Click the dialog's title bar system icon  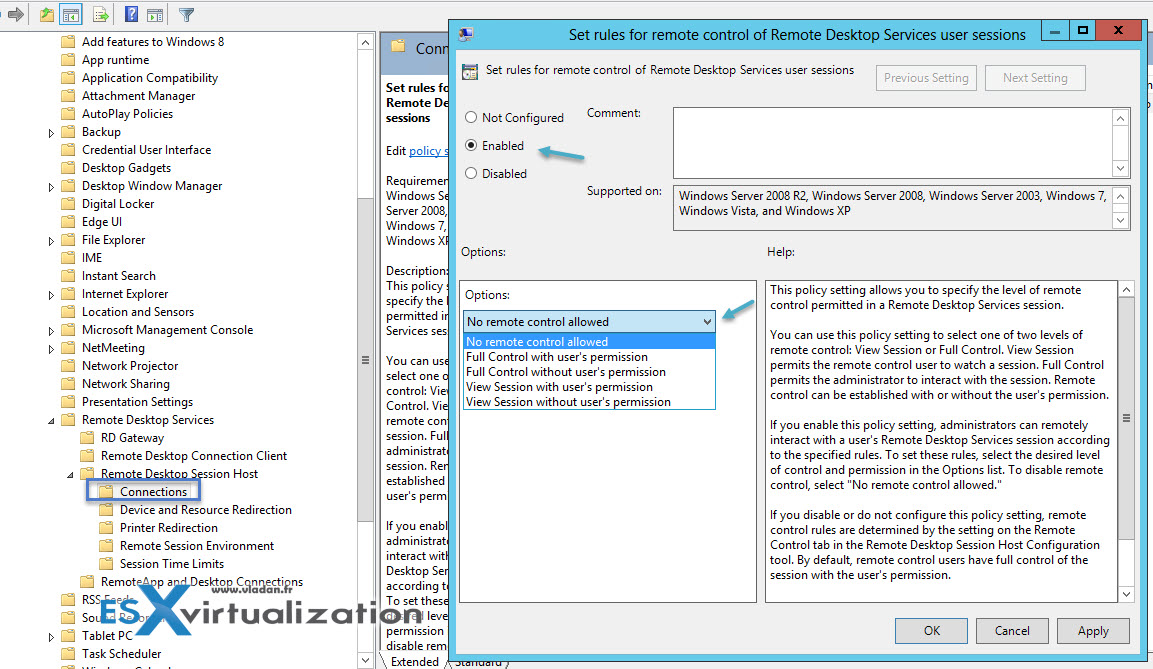click(x=465, y=34)
